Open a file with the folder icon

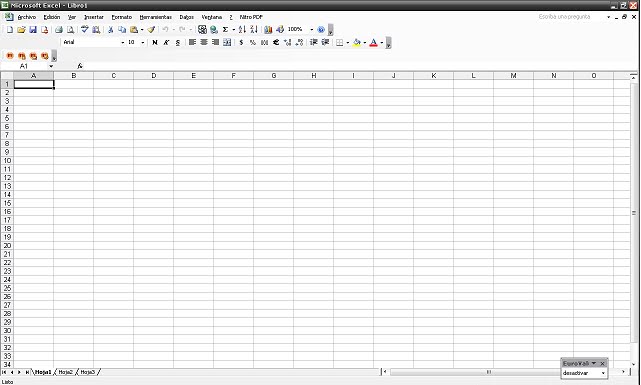pyautogui.click(x=21, y=29)
